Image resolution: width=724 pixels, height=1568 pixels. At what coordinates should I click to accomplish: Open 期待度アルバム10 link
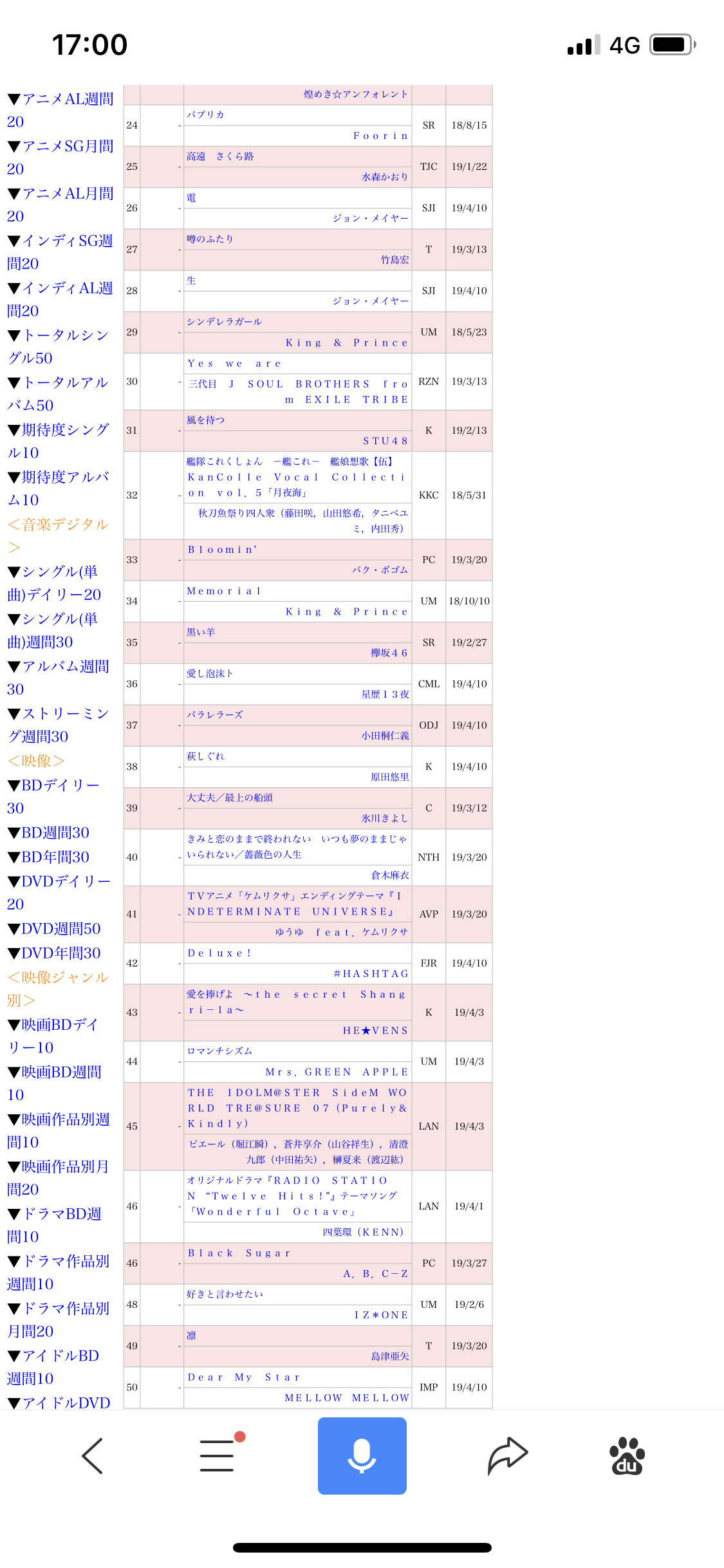[58, 489]
